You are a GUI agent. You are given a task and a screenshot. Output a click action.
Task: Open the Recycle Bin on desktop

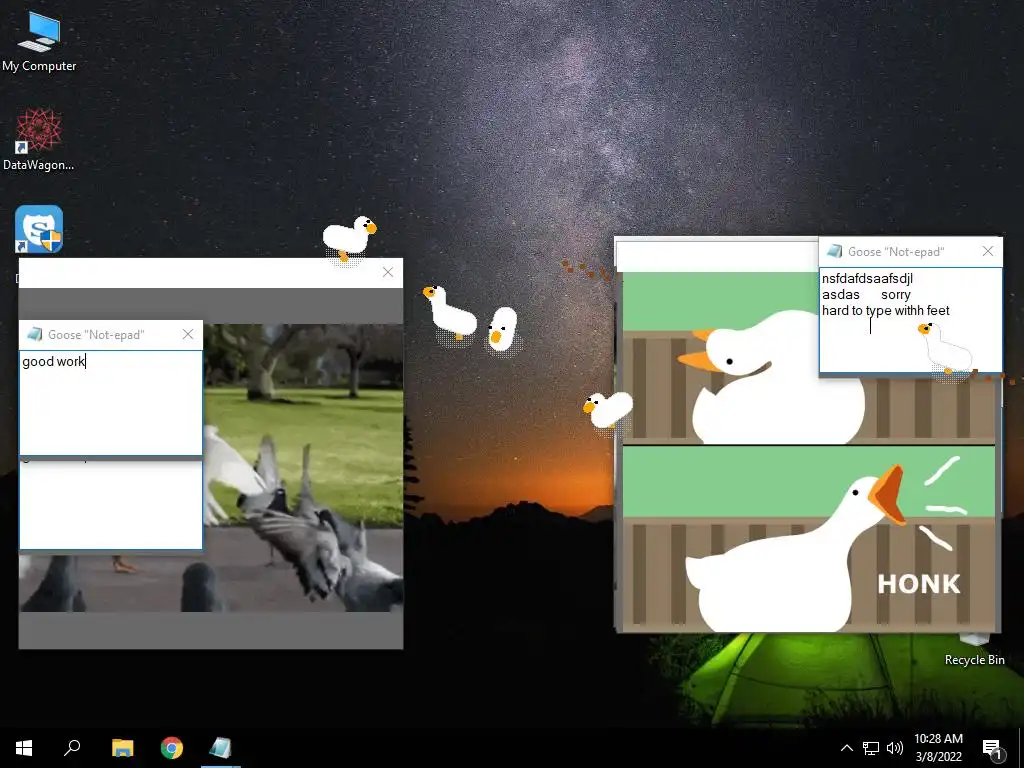point(974,650)
